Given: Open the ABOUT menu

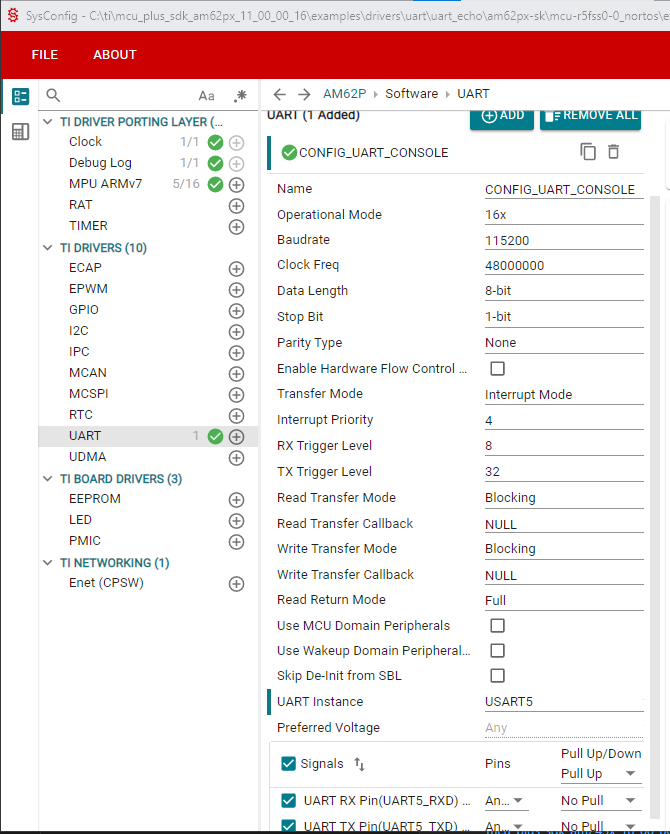Looking at the screenshot, I should pos(115,55).
